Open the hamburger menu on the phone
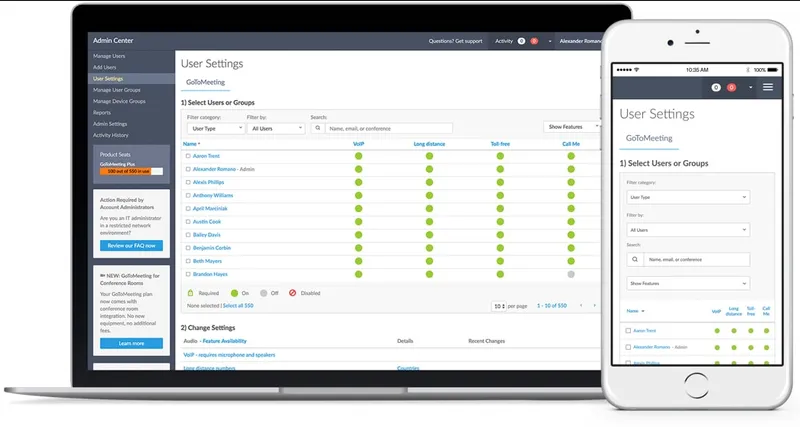The width and height of the screenshot is (800, 427). pos(767,87)
